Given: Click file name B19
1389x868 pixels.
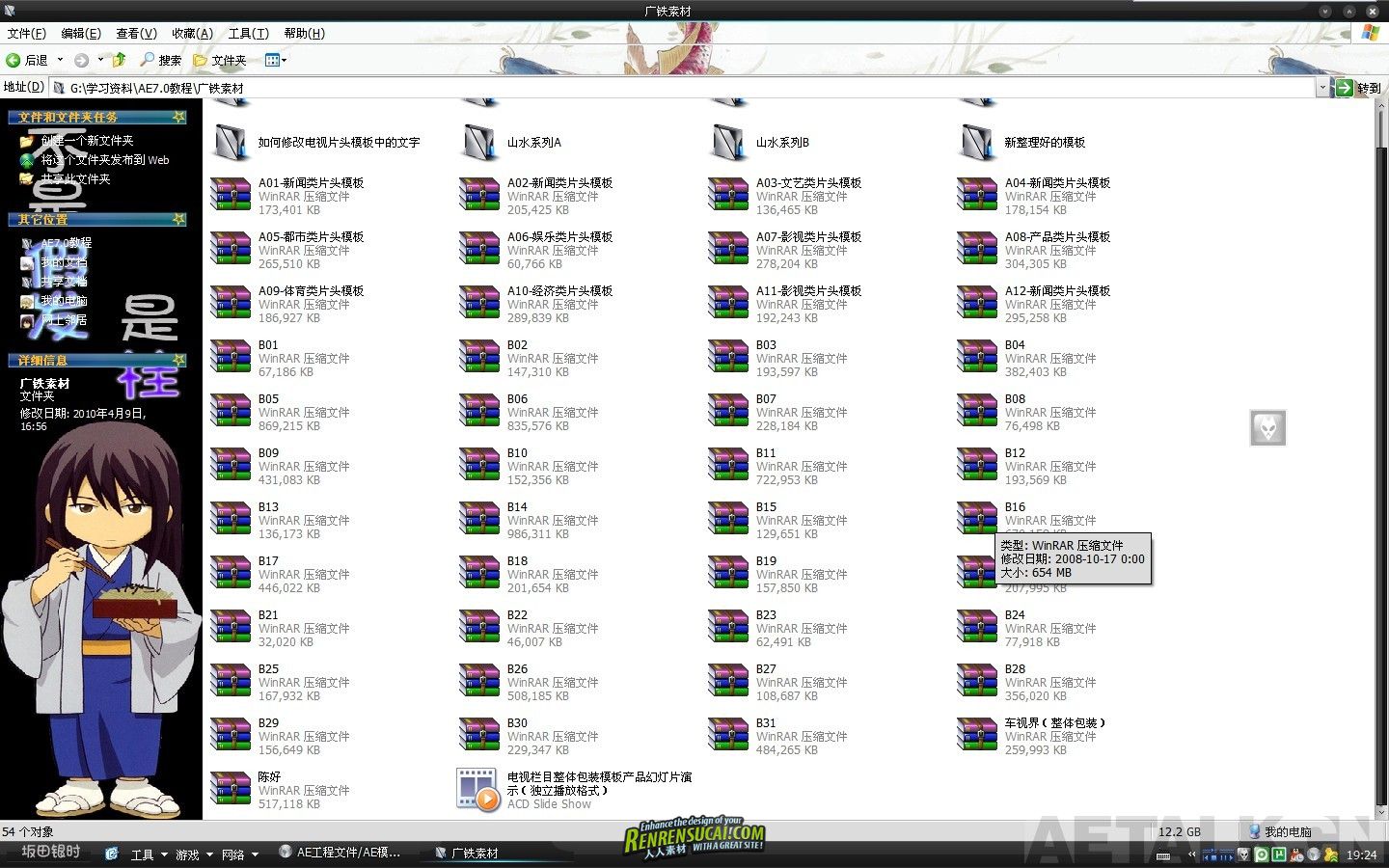Looking at the screenshot, I should 766,560.
